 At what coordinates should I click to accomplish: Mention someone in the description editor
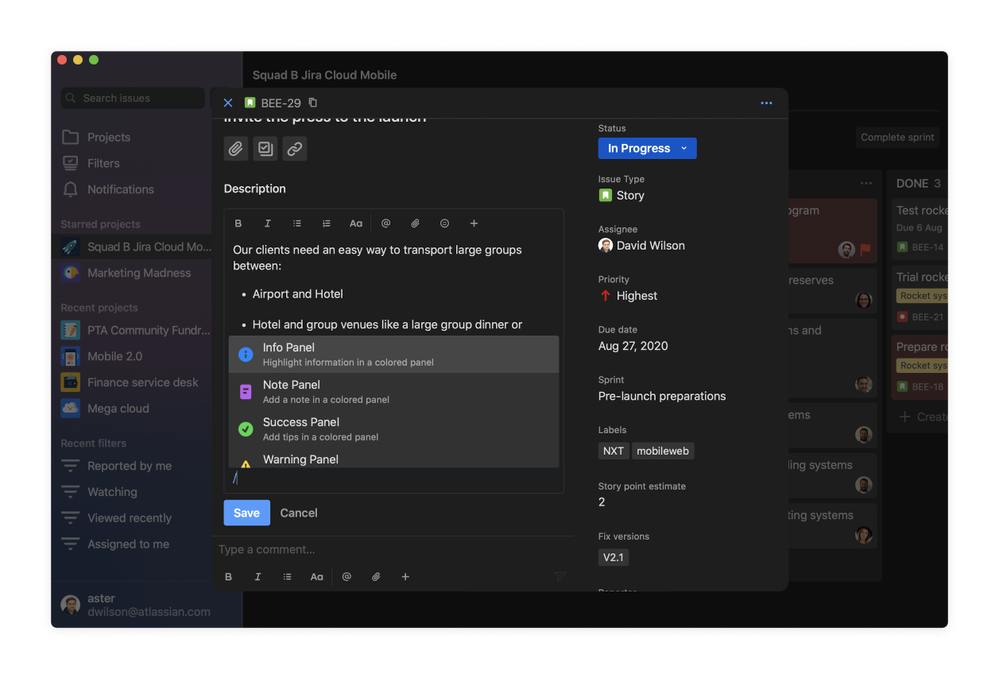(x=385, y=224)
